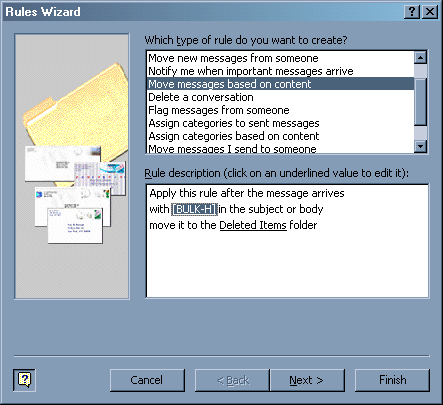Click the rule list scroll up arrow
The width and height of the screenshot is (443, 405).
pyautogui.click(x=420, y=58)
